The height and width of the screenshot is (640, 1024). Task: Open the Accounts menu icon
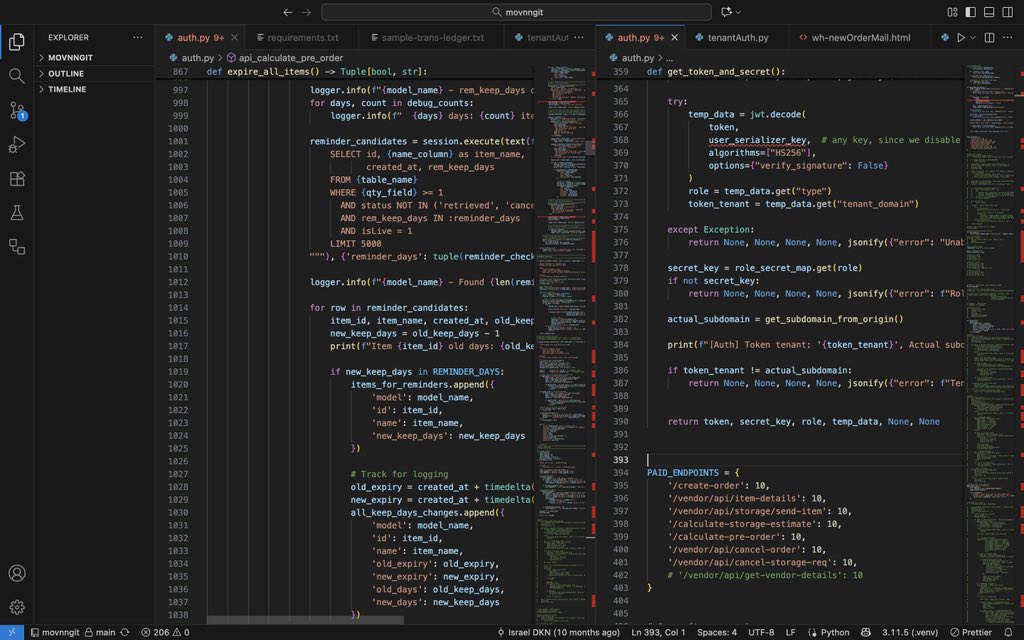17,573
